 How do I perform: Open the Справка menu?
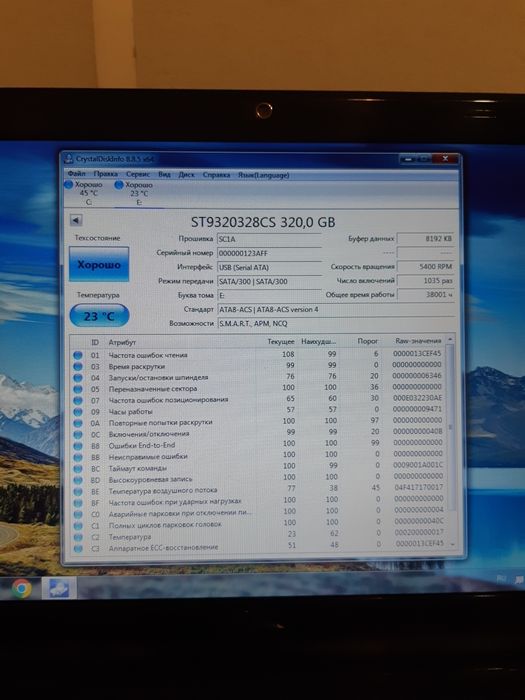click(216, 175)
